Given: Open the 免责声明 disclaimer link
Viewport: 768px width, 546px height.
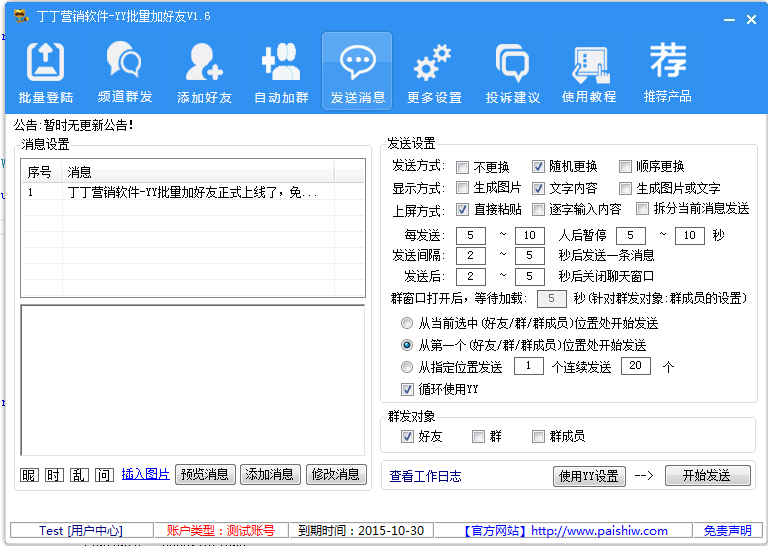Looking at the screenshot, I should (727, 531).
